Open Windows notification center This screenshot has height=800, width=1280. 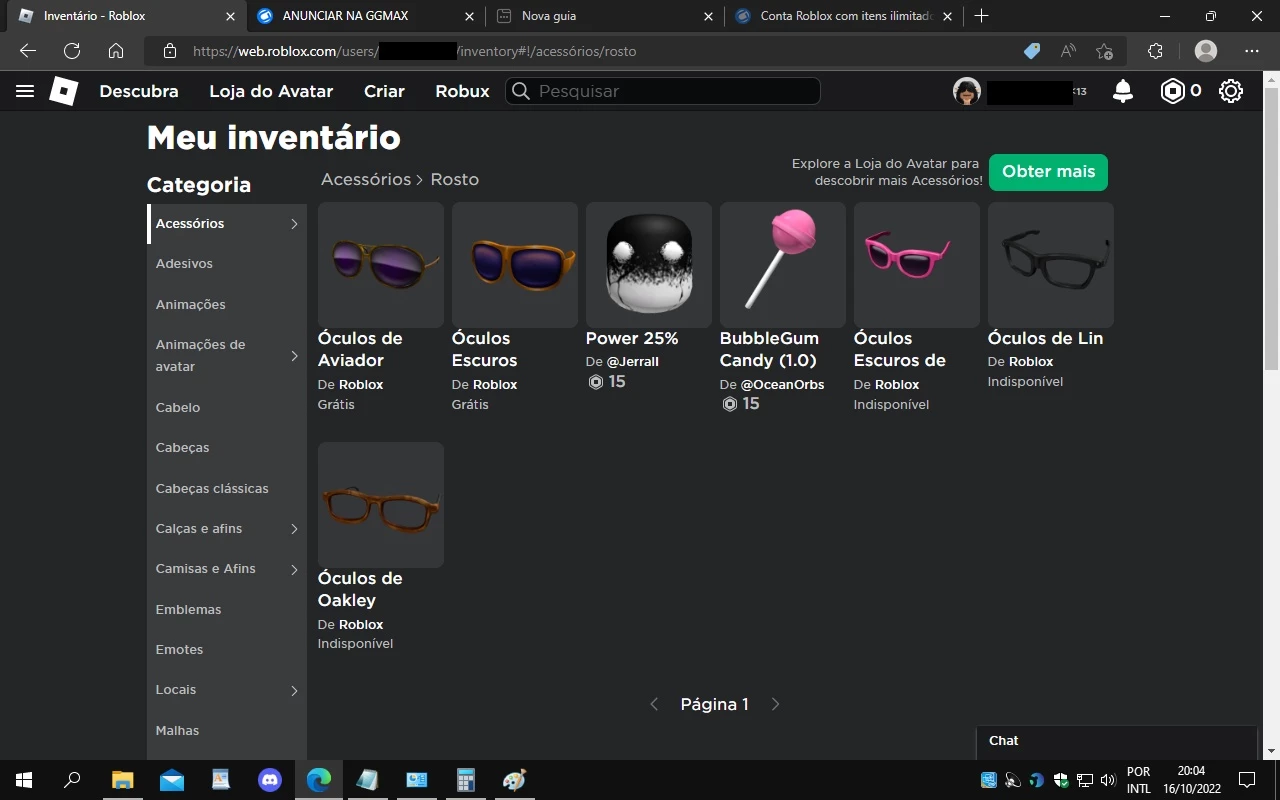click(x=1247, y=780)
